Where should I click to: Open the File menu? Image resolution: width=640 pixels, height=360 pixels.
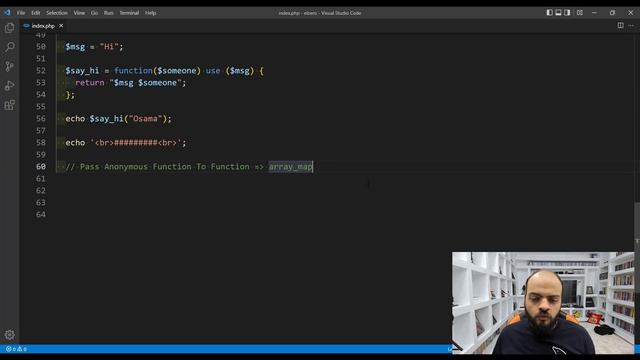coord(21,13)
